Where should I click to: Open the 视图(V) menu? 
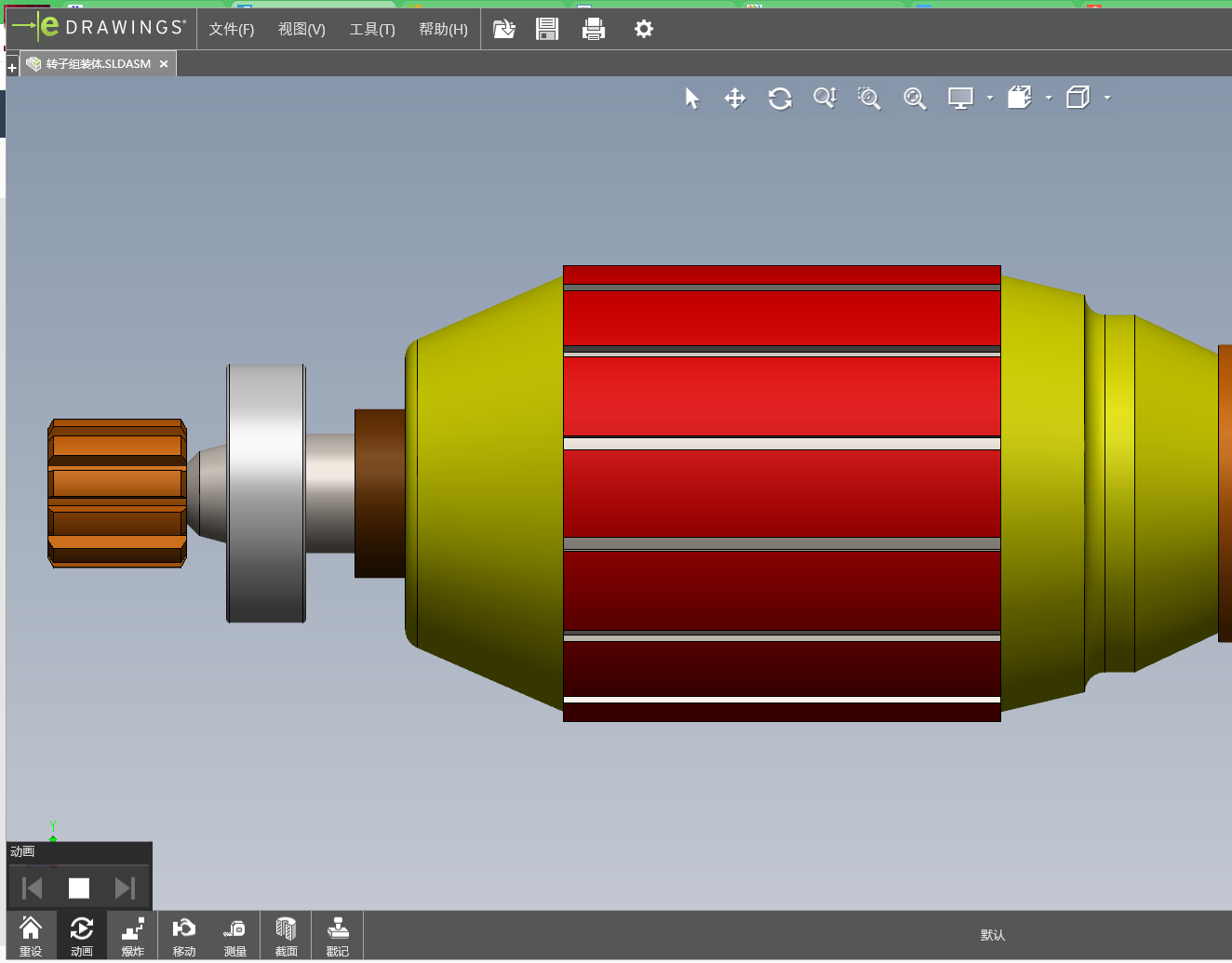pyautogui.click(x=301, y=29)
